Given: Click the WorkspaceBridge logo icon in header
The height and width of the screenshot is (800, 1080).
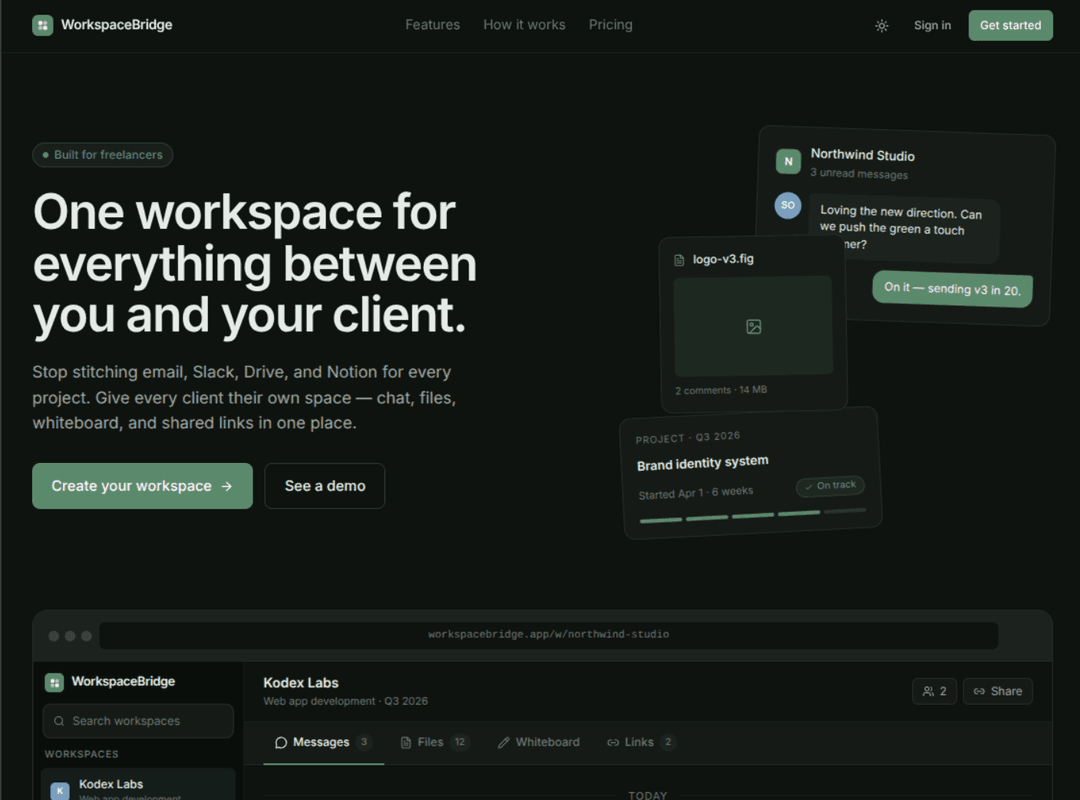Looking at the screenshot, I should pyautogui.click(x=43, y=25).
